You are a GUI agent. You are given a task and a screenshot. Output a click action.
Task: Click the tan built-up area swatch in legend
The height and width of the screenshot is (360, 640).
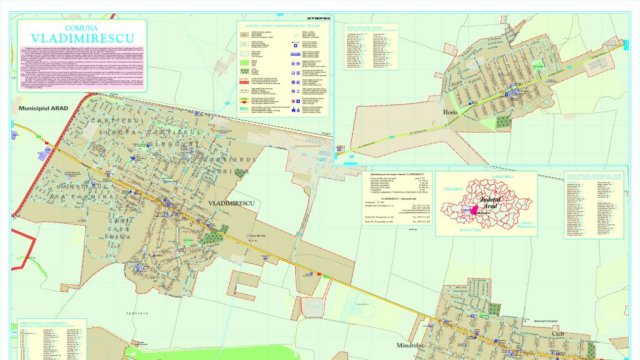tap(244, 35)
